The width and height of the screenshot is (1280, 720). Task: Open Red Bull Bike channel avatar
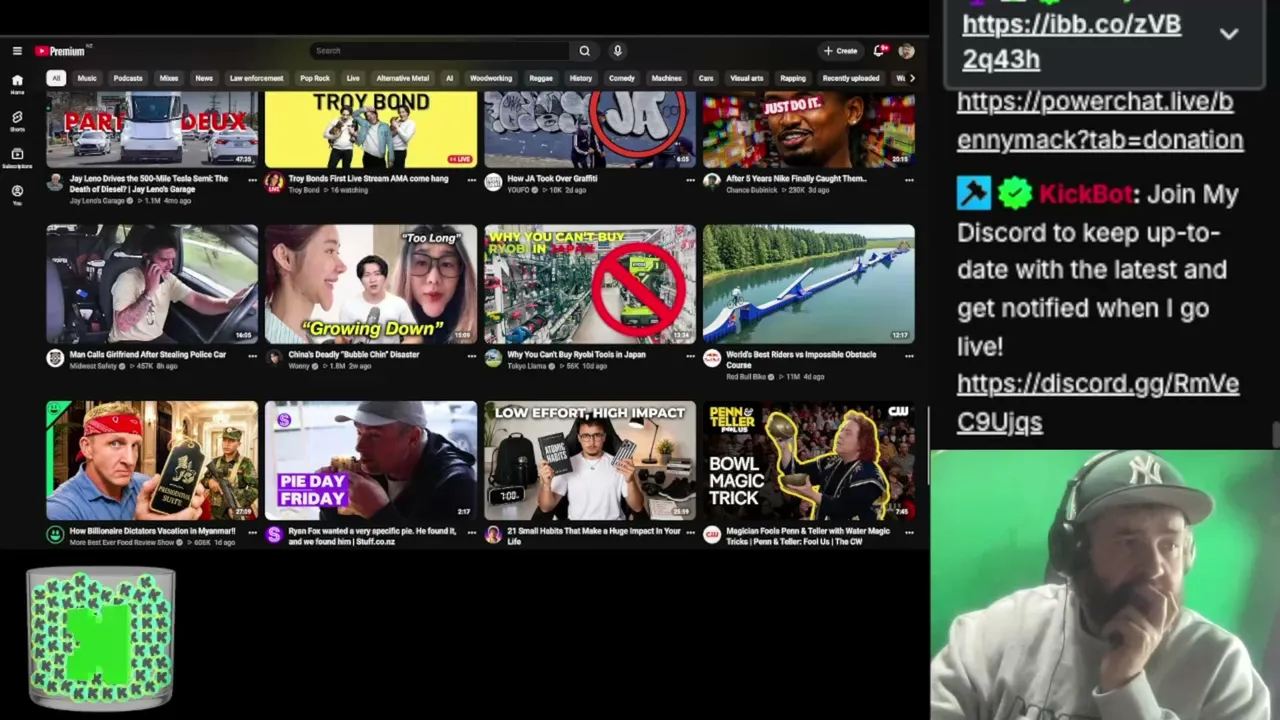click(711, 358)
